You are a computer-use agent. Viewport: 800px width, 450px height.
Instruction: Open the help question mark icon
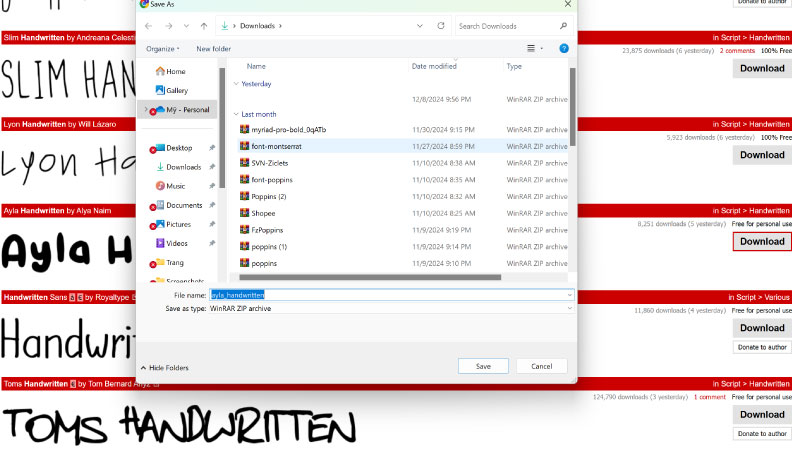(x=564, y=48)
